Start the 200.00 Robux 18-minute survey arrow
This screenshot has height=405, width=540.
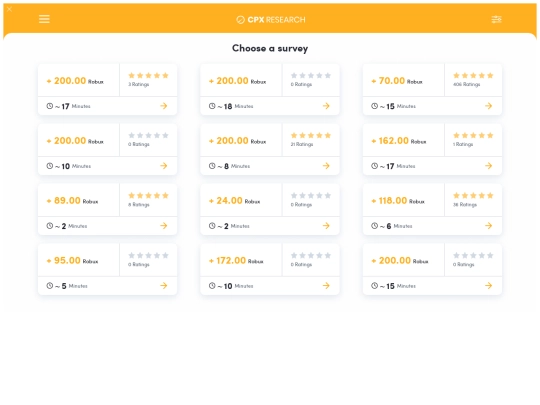[x=326, y=106]
